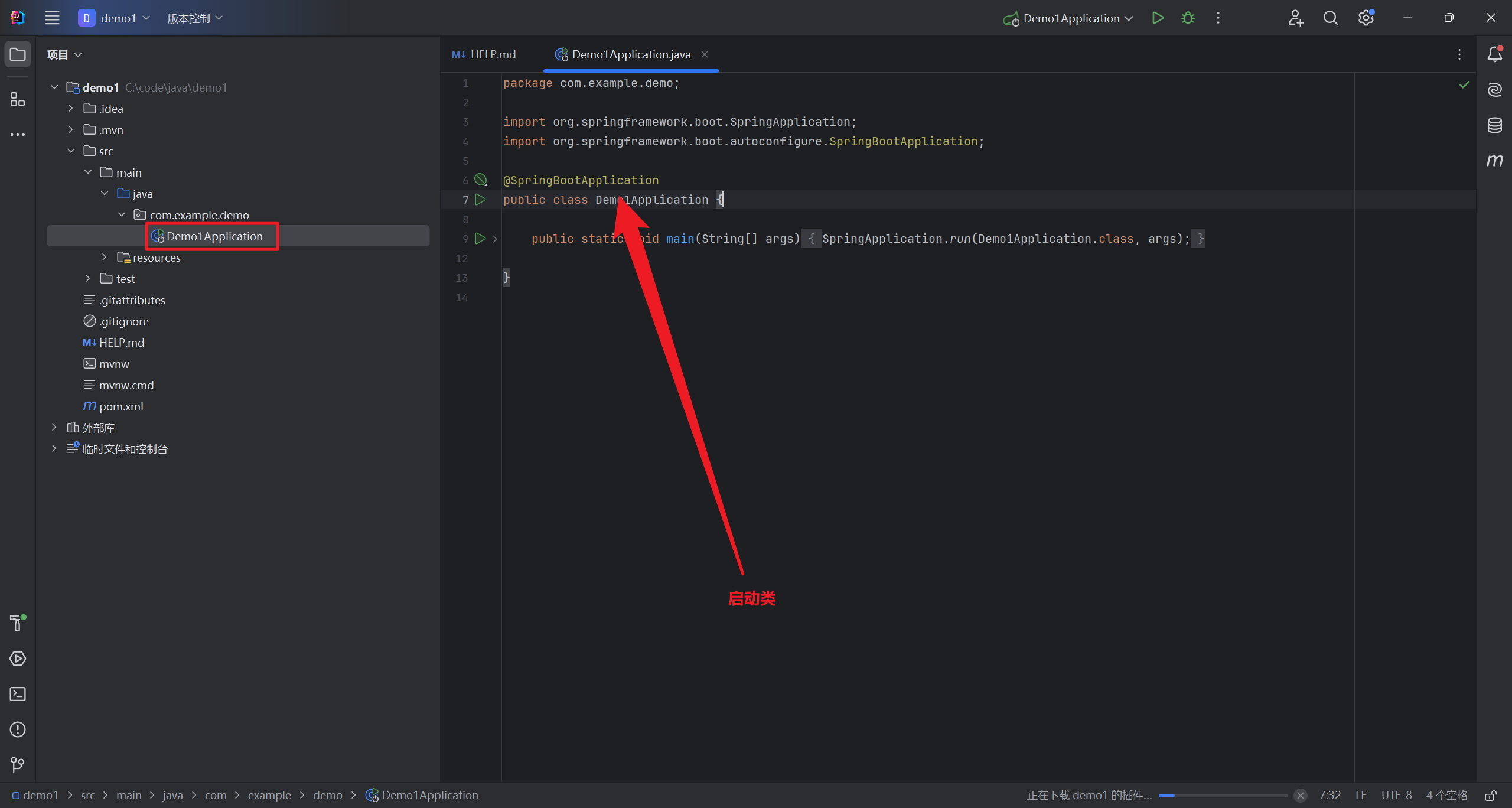
Task: Open the Problems tool window
Action: (x=18, y=729)
